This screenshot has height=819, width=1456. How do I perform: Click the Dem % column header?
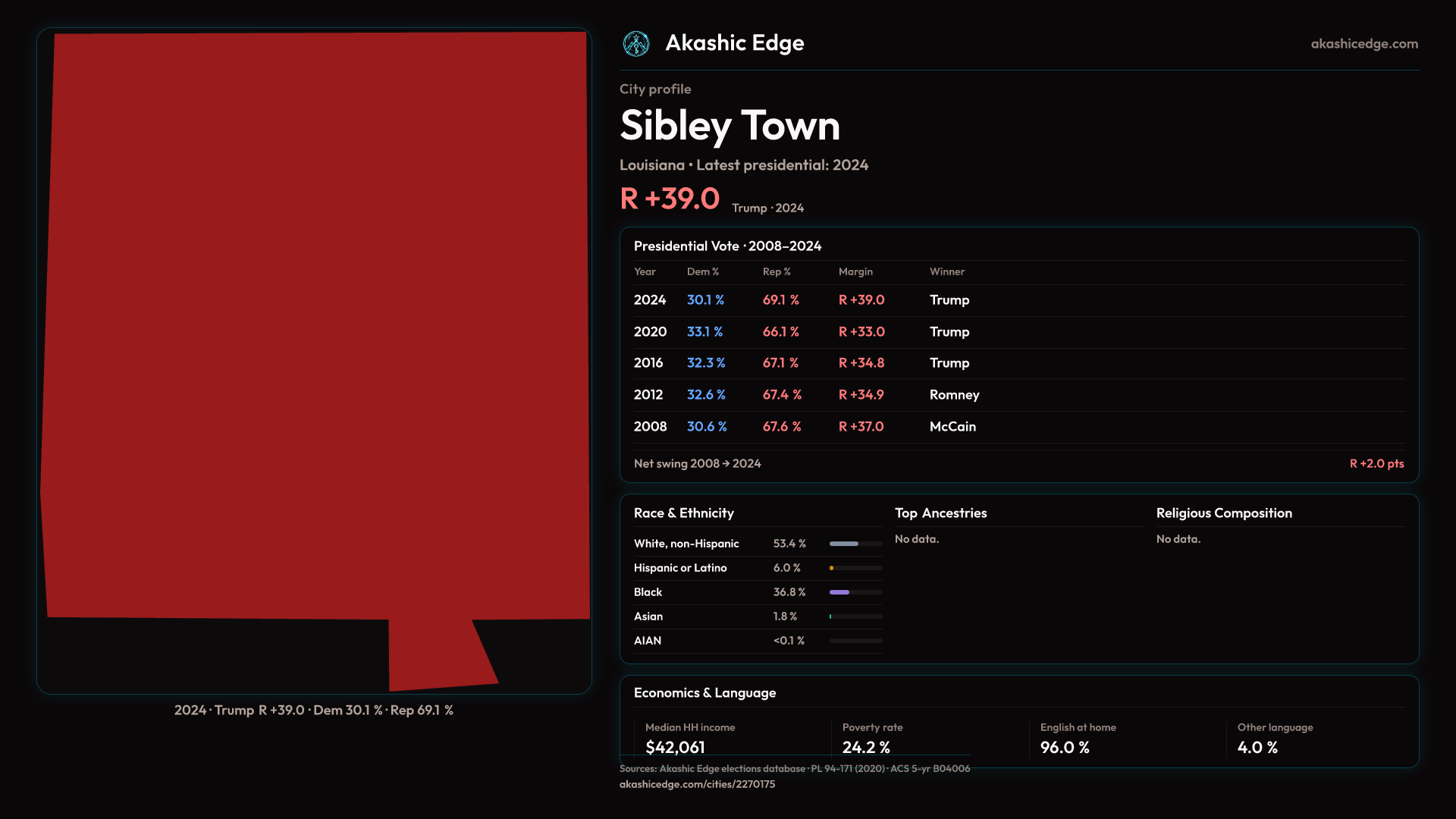pyautogui.click(x=702, y=271)
